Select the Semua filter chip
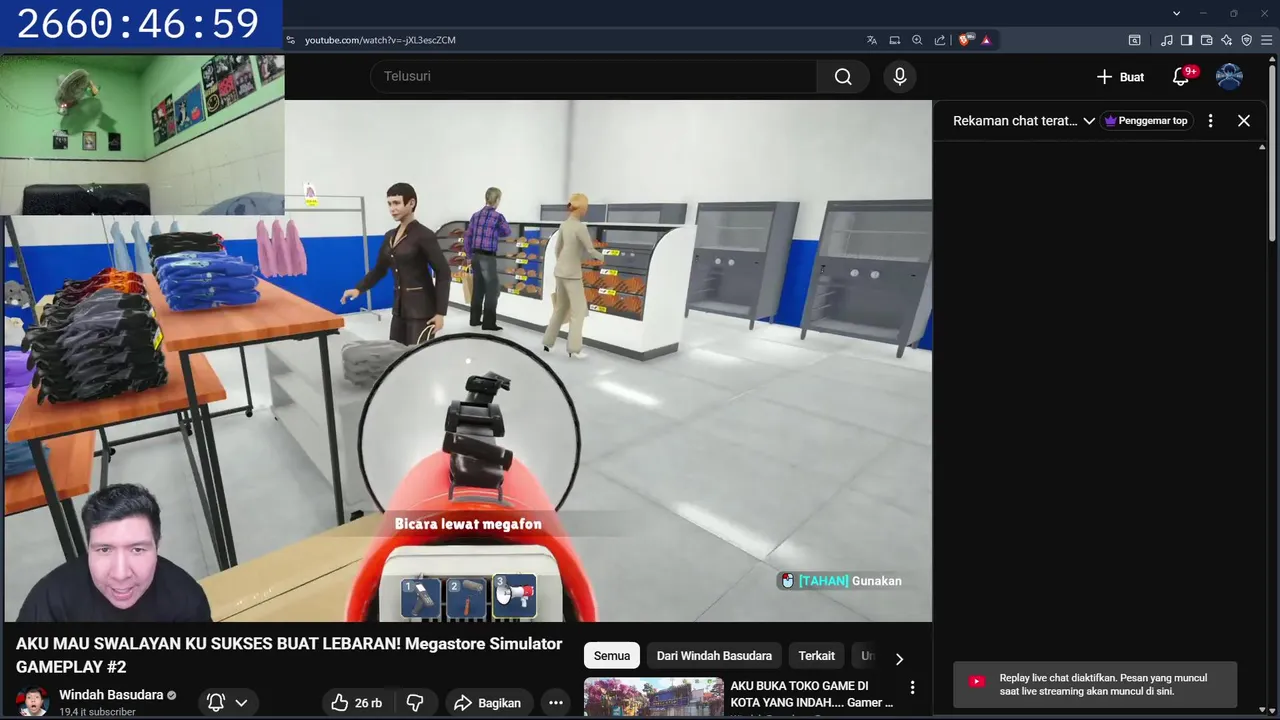 click(612, 656)
